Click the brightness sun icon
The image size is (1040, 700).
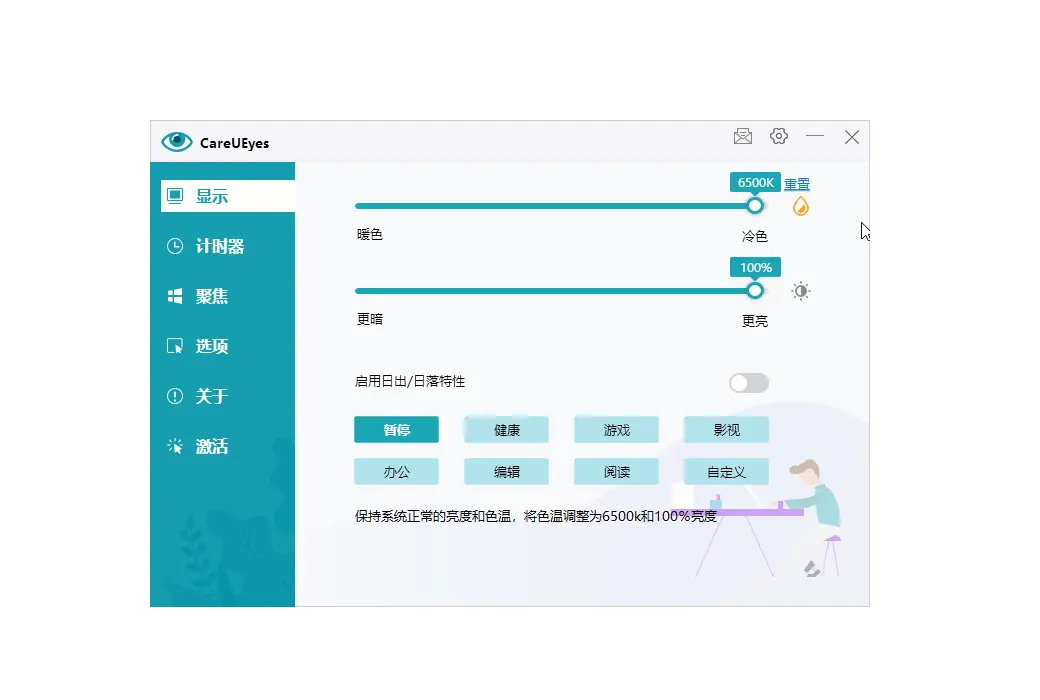[x=801, y=291]
